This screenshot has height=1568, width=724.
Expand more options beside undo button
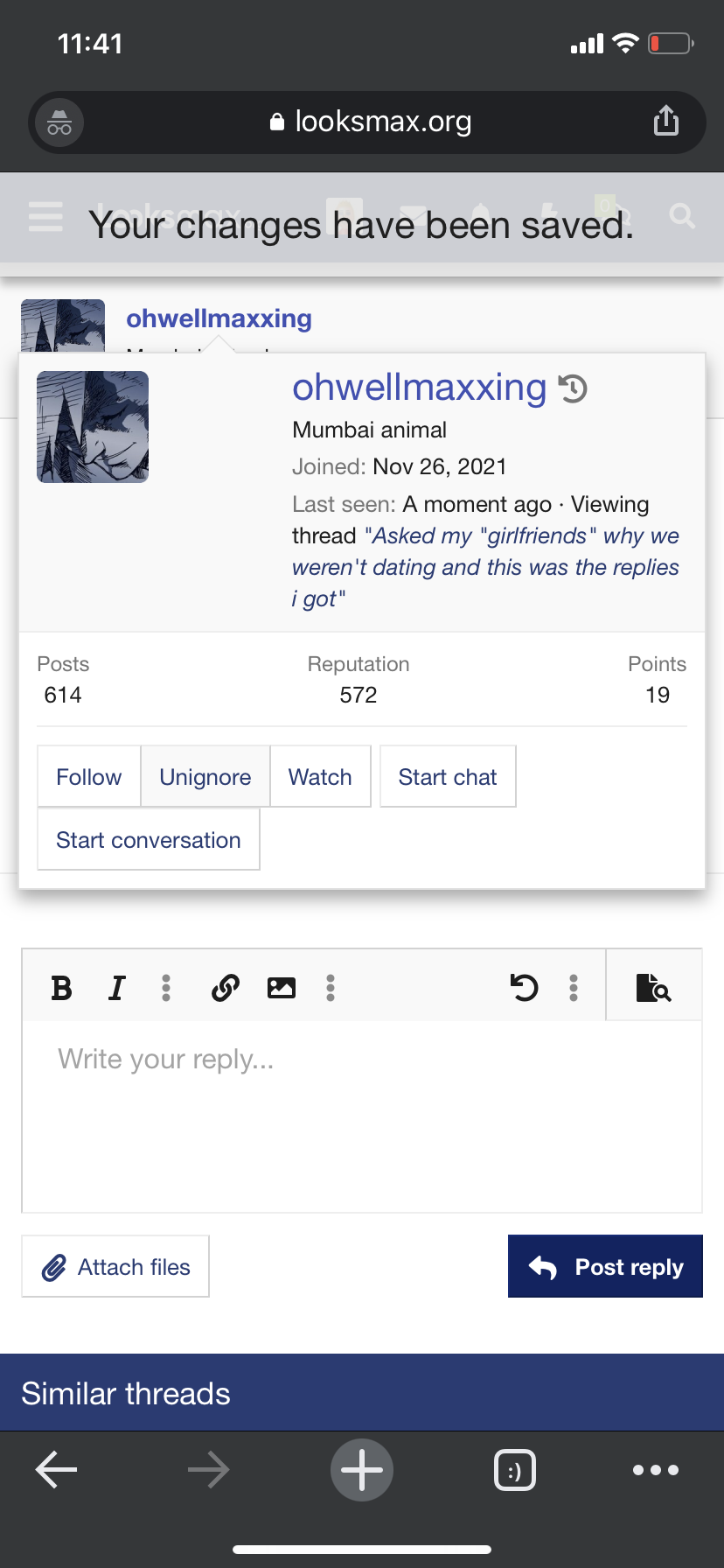pyautogui.click(x=574, y=988)
